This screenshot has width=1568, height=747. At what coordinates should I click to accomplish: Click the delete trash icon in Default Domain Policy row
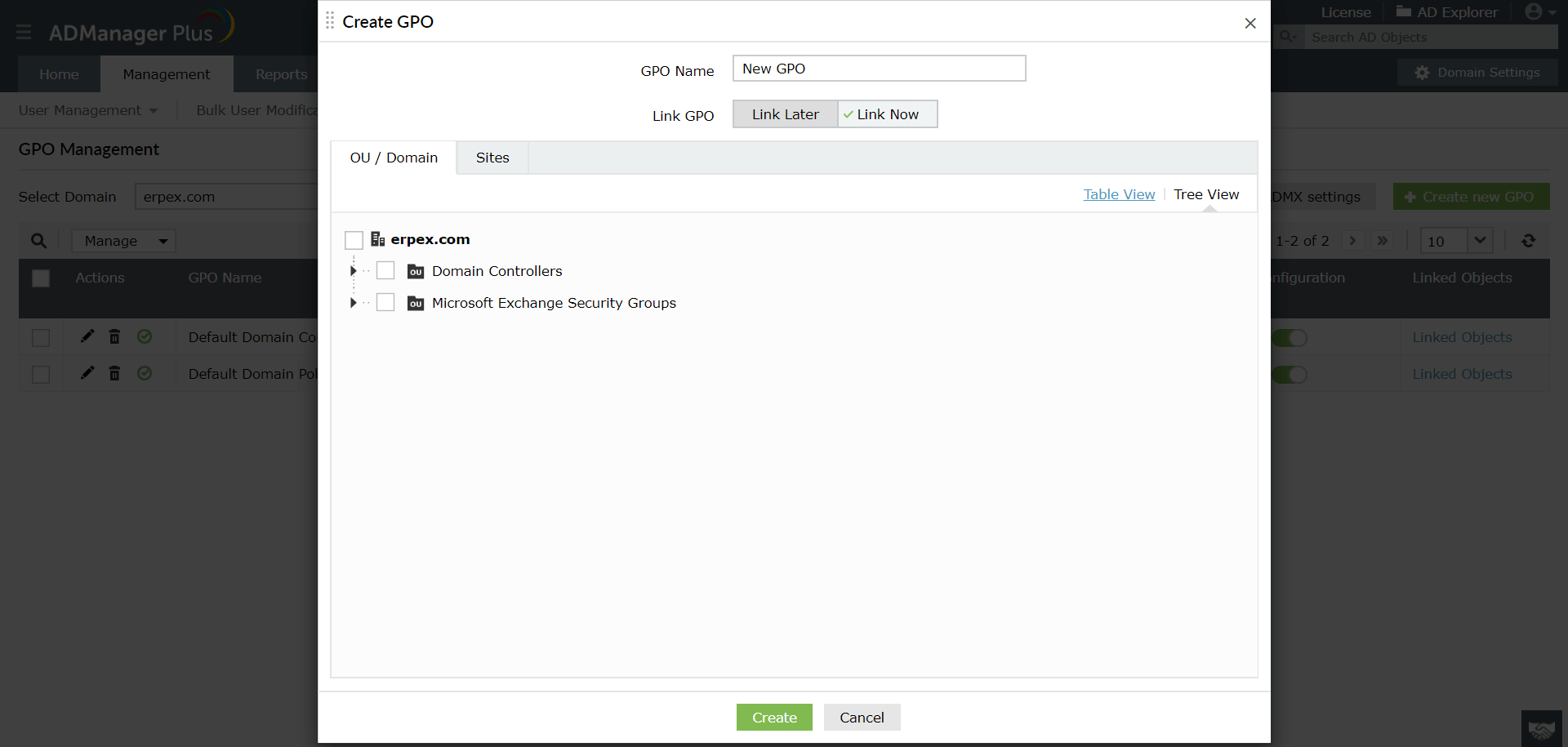pyautogui.click(x=115, y=373)
